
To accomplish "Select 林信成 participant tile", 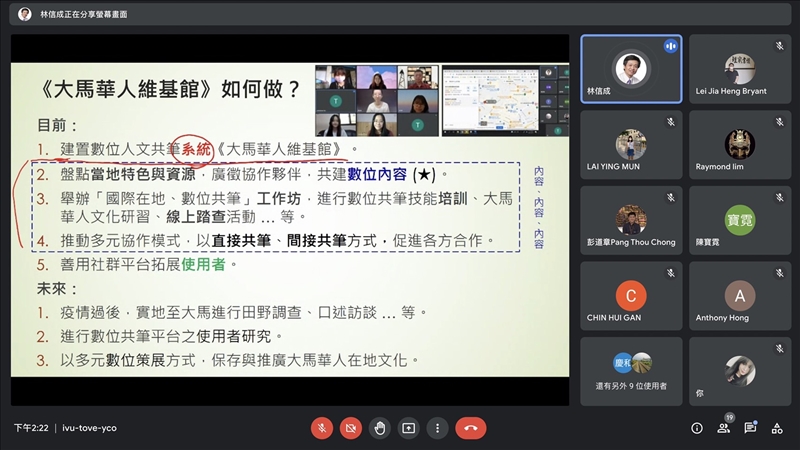I will [x=630, y=69].
